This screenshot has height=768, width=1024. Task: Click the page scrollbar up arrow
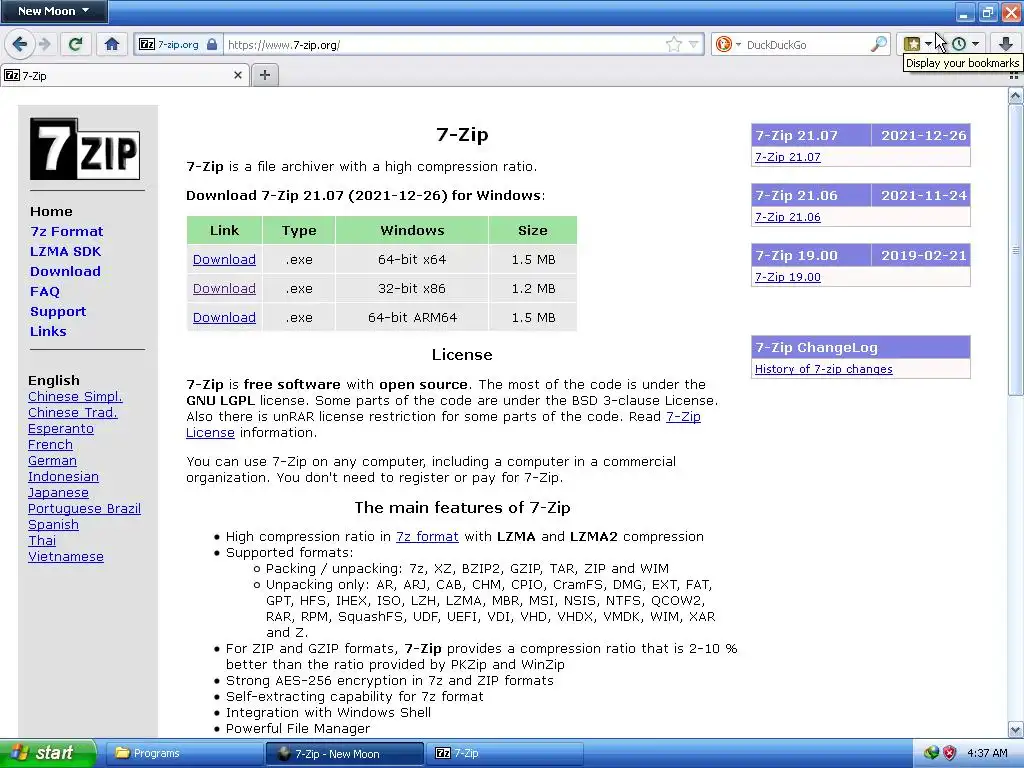coord(1015,96)
